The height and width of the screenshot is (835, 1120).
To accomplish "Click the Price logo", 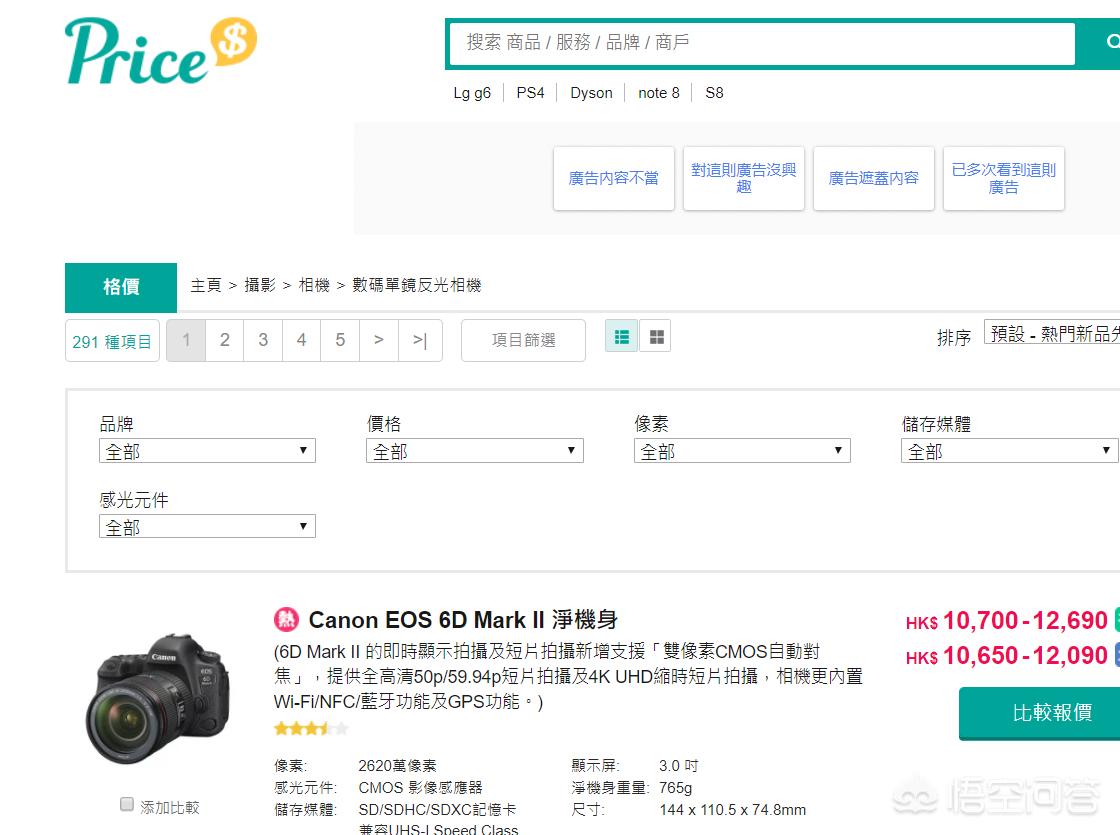I will coord(160,52).
